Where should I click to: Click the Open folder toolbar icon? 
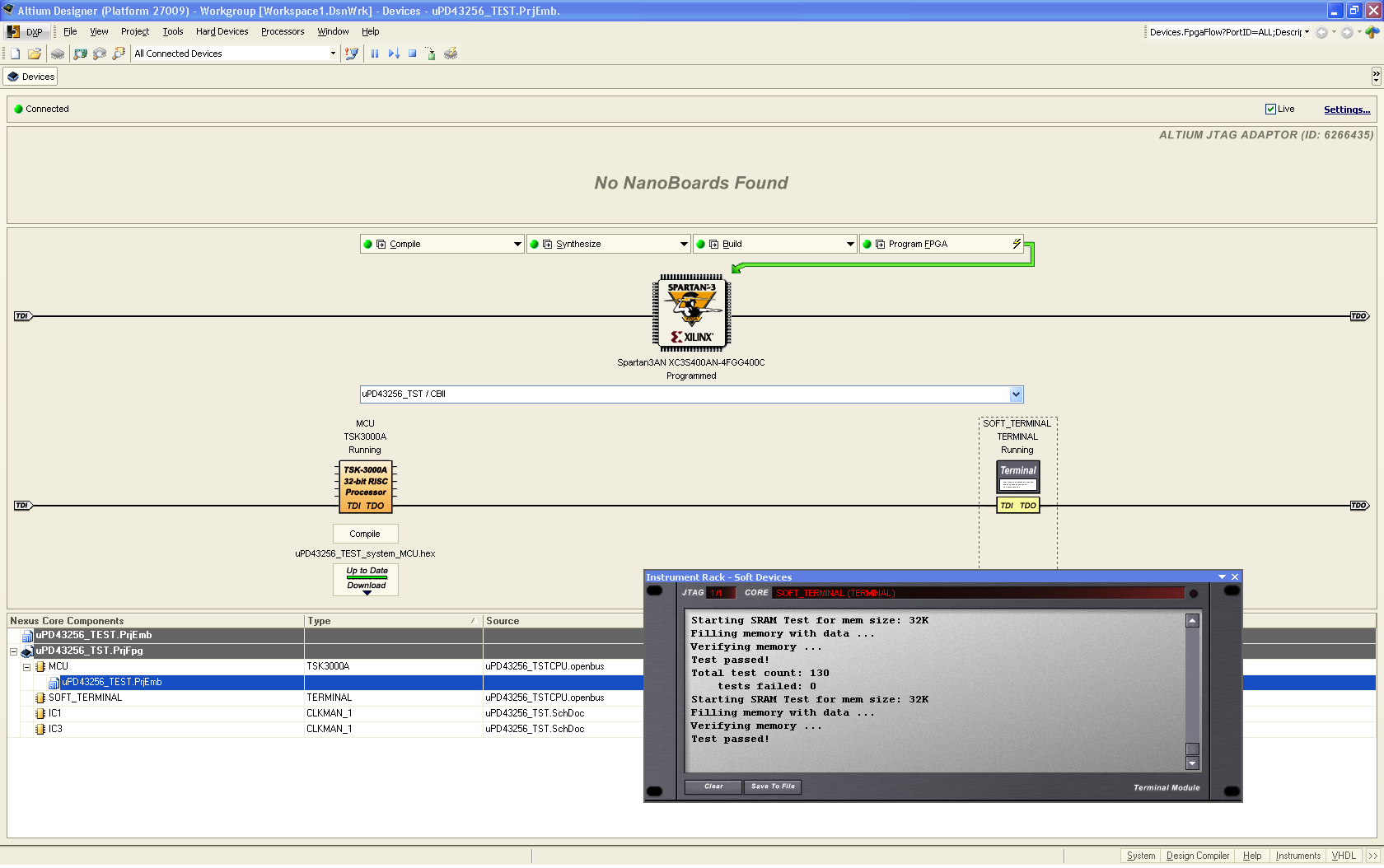[x=35, y=54]
